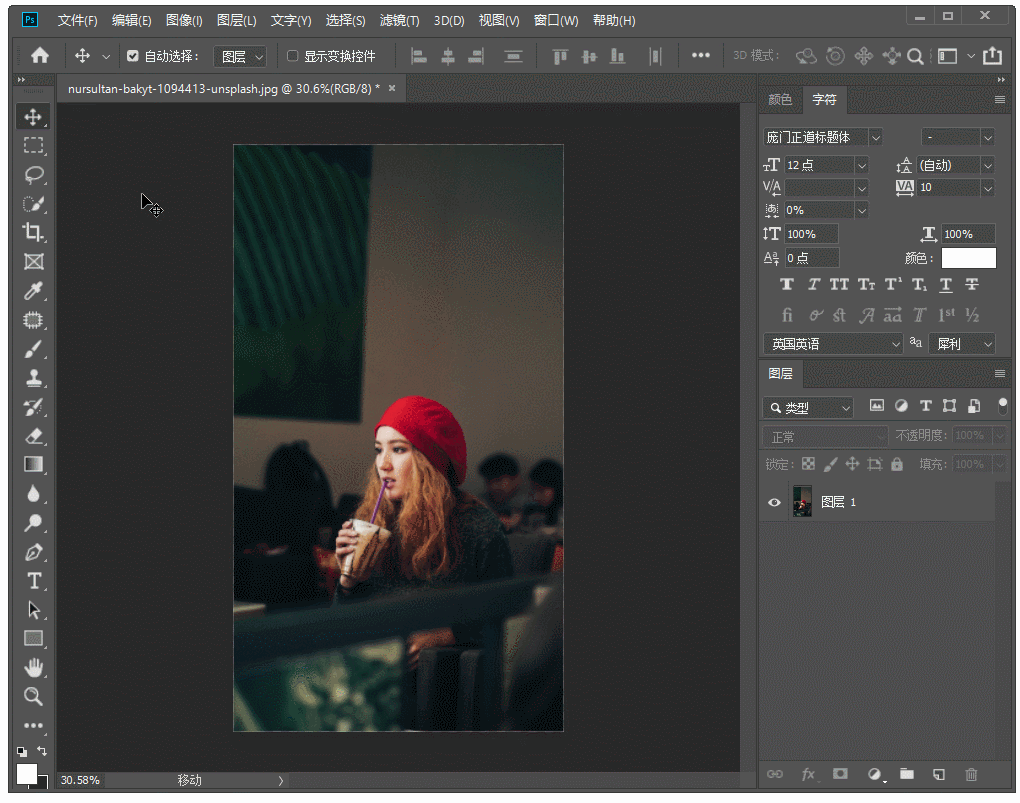This screenshot has height=803, width=1020.
Task: Select the Brush tool
Action: click(x=33, y=349)
